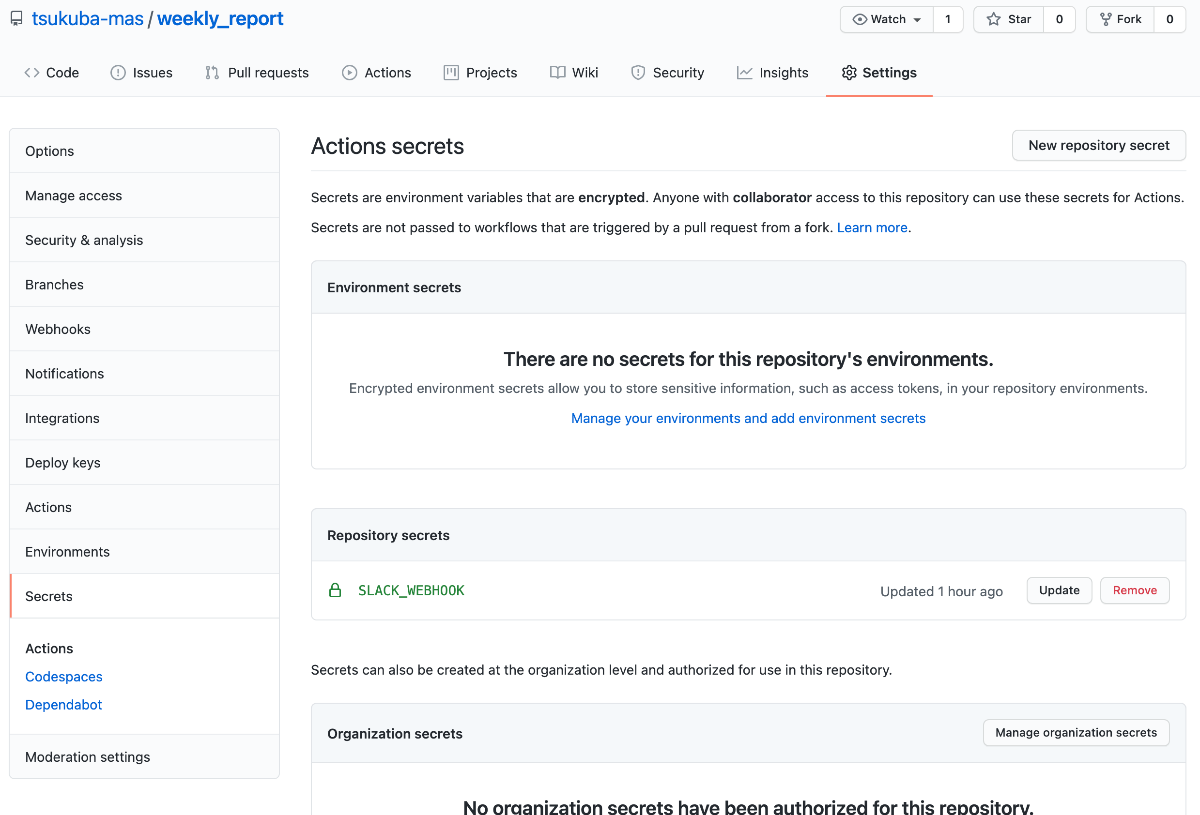Click the Actions sub-item under Secrets
Screen dimensions: 1200x815
click(x=49, y=649)
